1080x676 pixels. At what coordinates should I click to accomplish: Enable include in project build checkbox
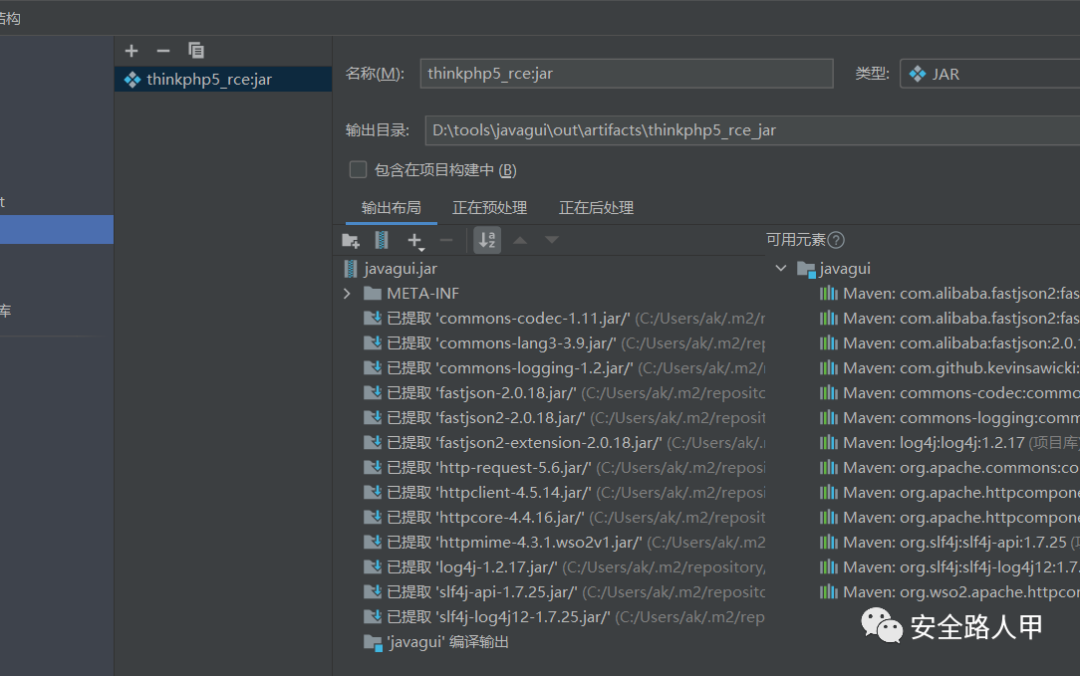coord(358,170)
